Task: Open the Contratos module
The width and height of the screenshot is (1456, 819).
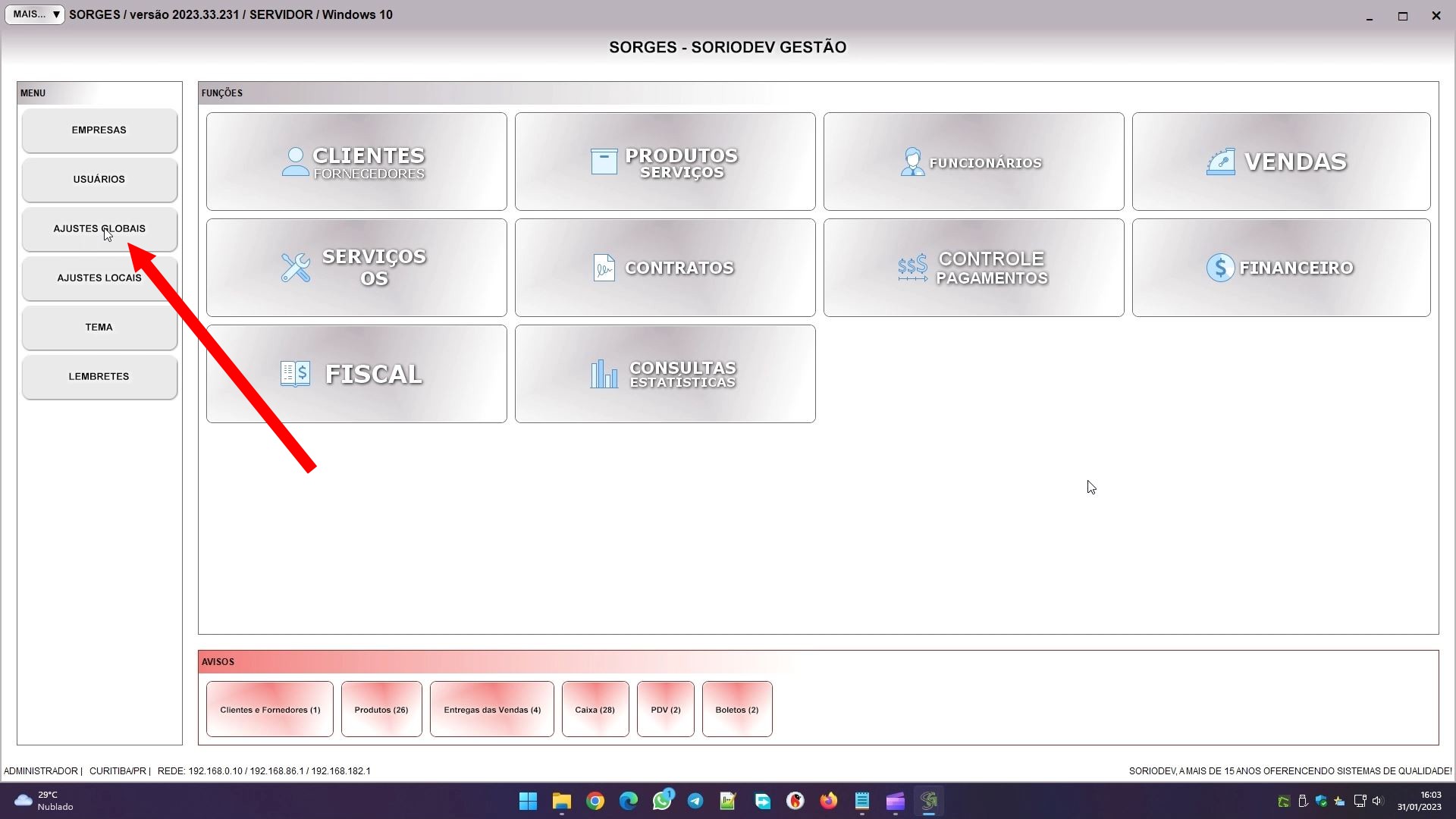Action: click(x=665, y=268)
